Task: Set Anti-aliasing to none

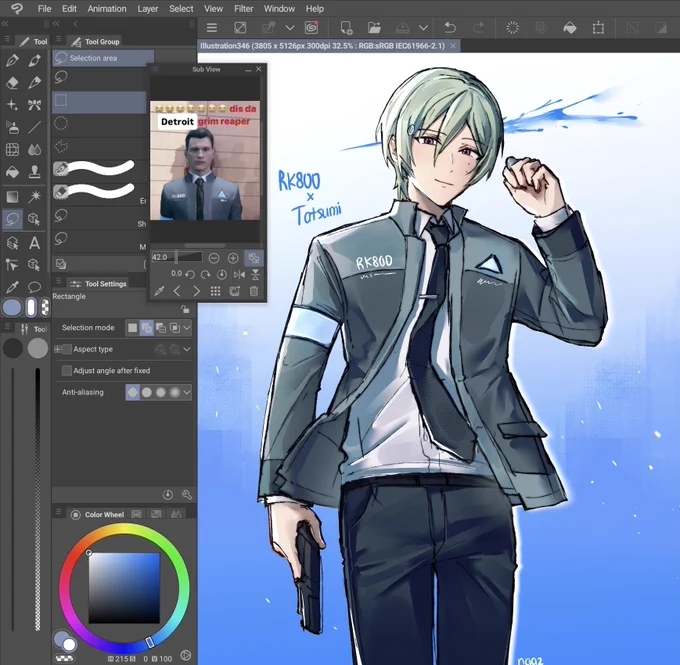Action: tap(133, 392)
